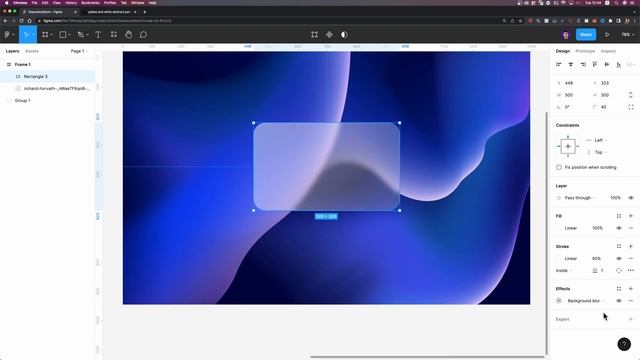
Task: Open Background blur type dropdown
Action: coord(586,301)
